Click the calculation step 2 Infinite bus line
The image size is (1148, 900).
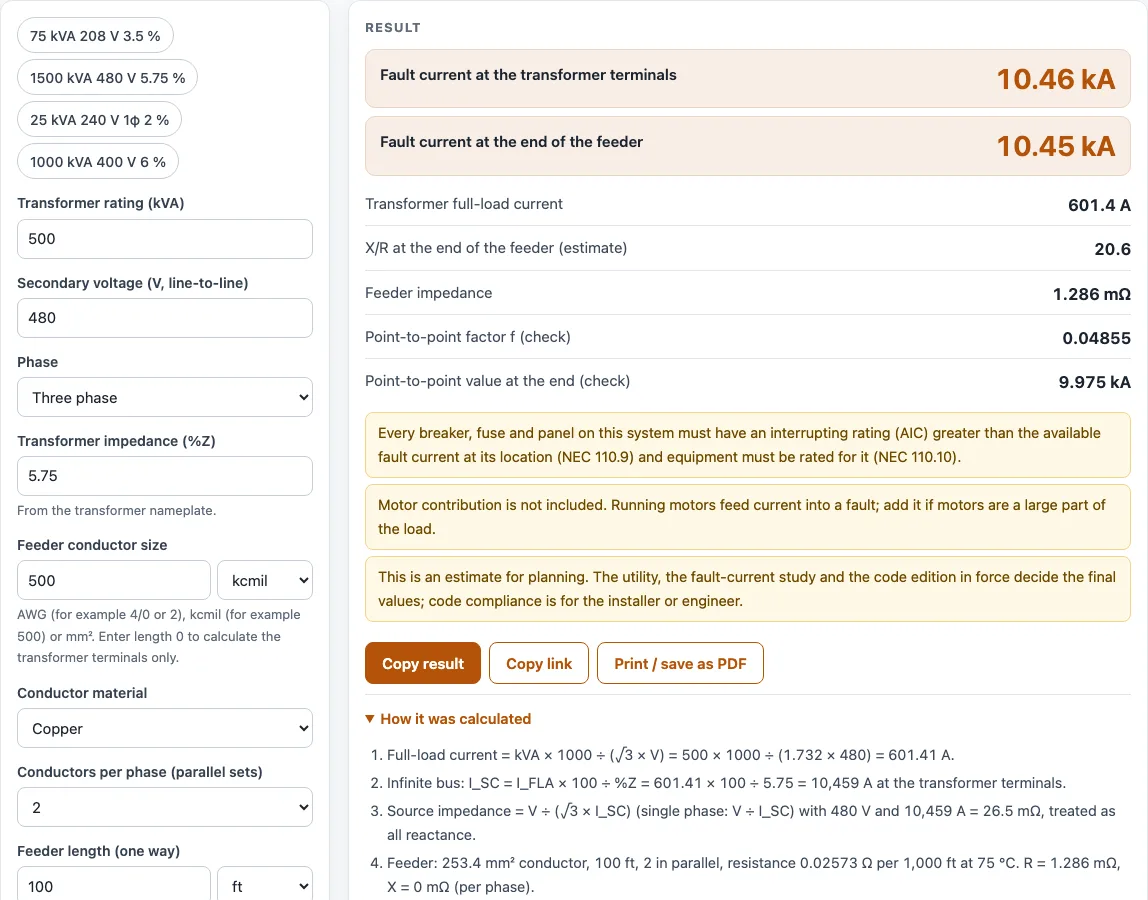726,783
